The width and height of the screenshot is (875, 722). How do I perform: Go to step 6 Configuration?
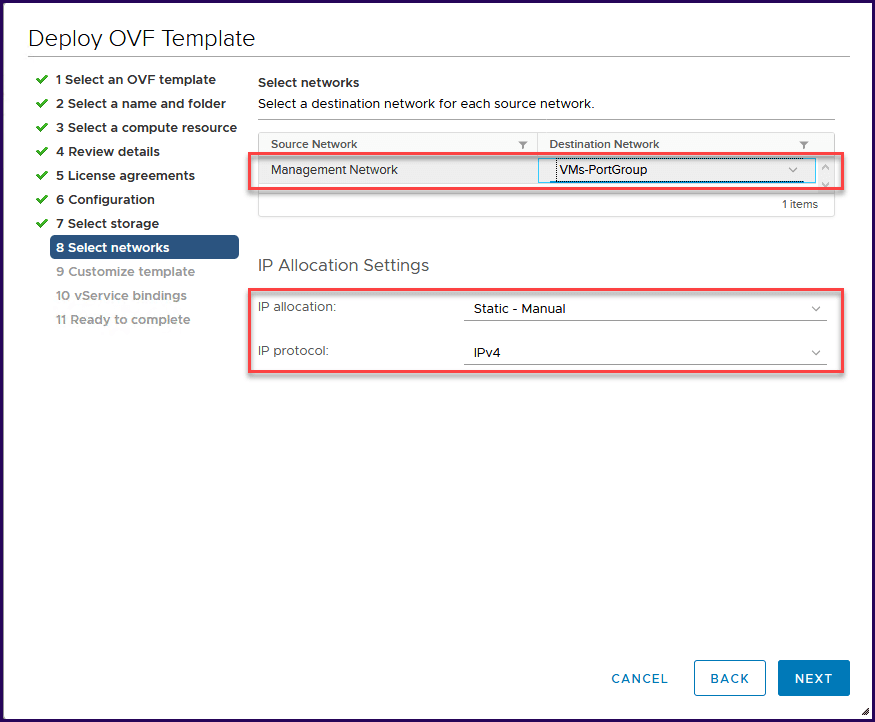point(105,200)
